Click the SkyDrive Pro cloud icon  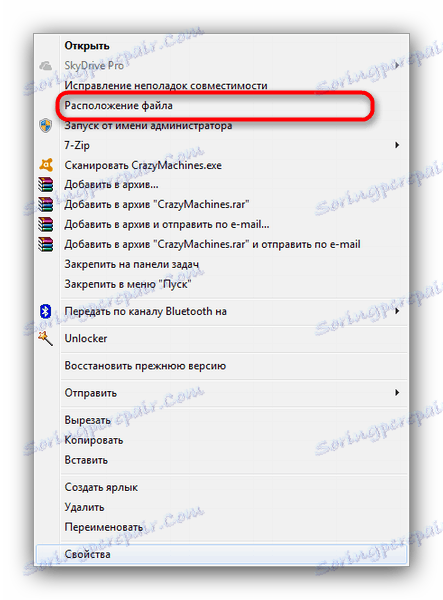point(46,65)
